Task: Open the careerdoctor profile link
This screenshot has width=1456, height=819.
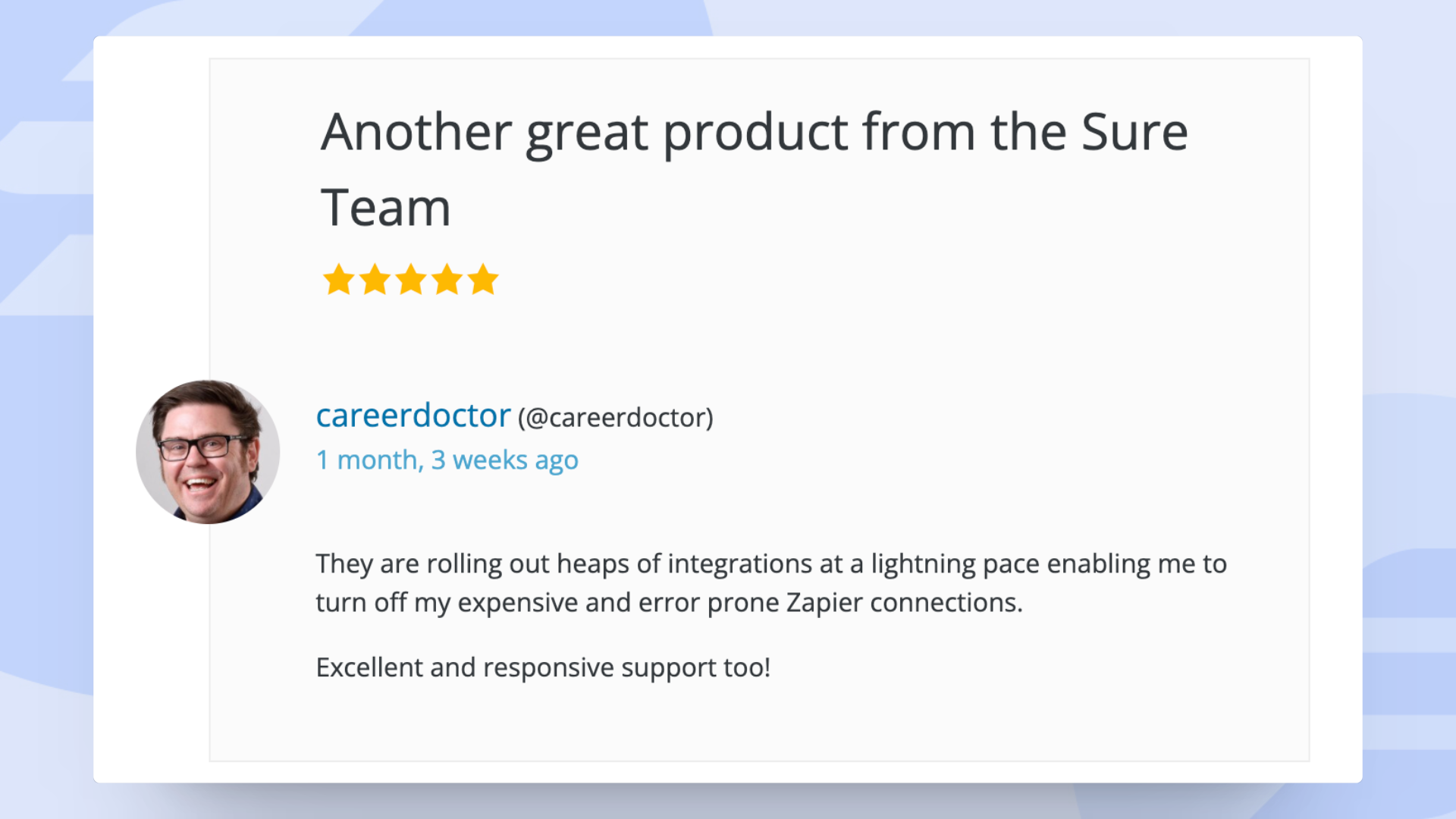Action: click(x=413, y=416)
